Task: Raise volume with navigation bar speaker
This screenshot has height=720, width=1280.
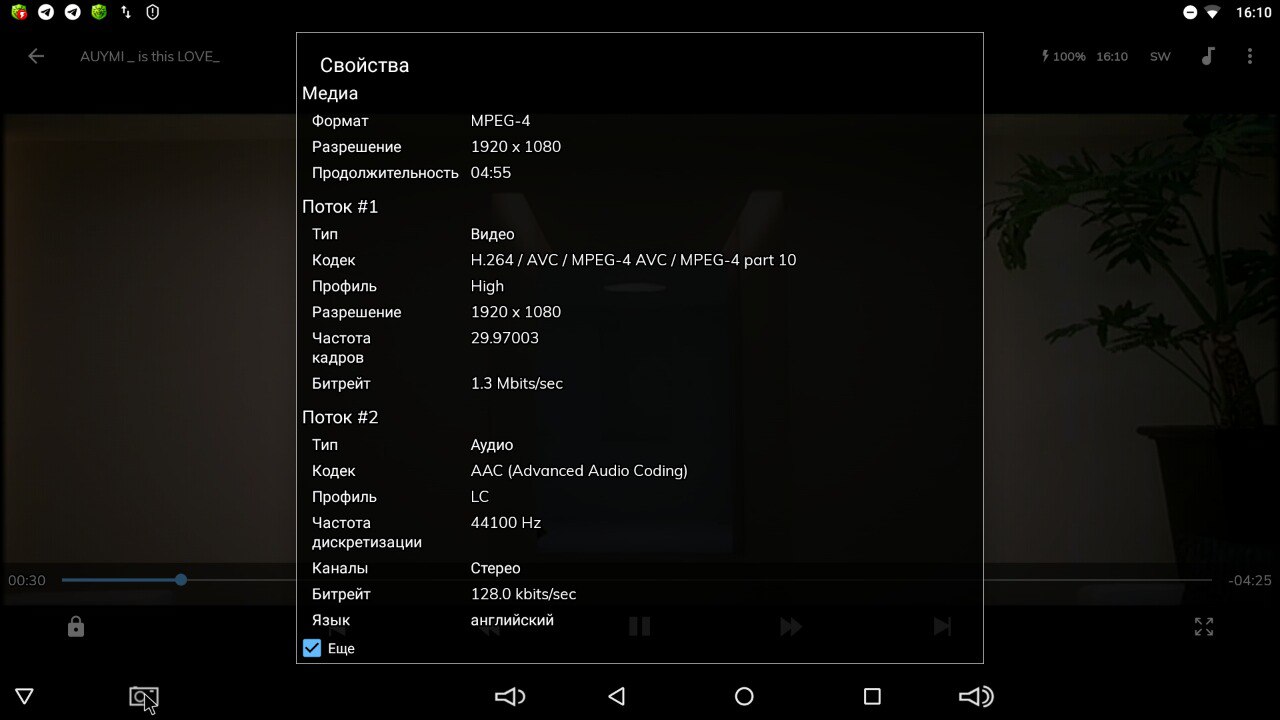Action: point(976,697)
